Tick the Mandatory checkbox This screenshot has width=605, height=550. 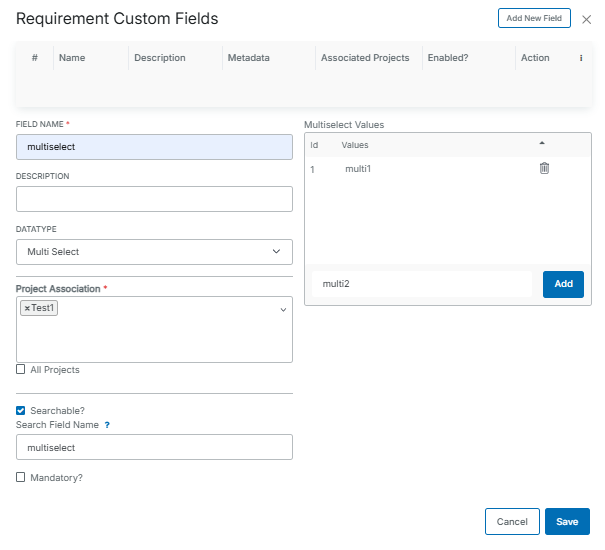tap(21, 478)
